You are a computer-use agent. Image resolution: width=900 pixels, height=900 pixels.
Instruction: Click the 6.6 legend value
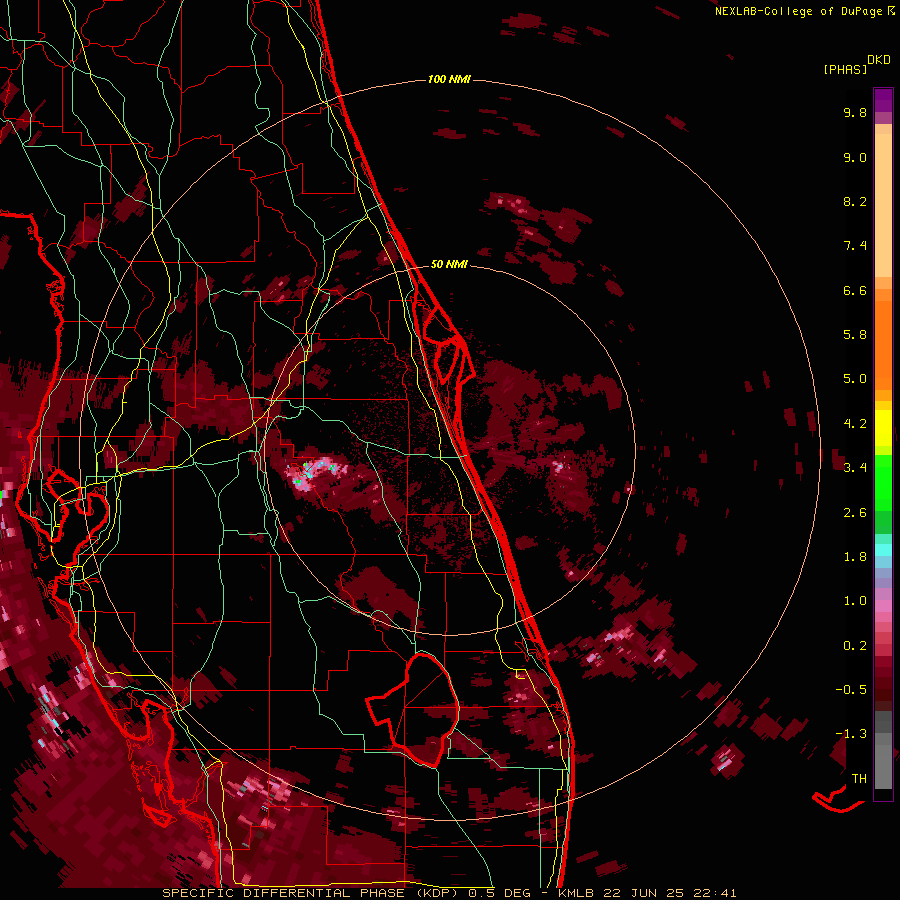[x=855, y=290]
